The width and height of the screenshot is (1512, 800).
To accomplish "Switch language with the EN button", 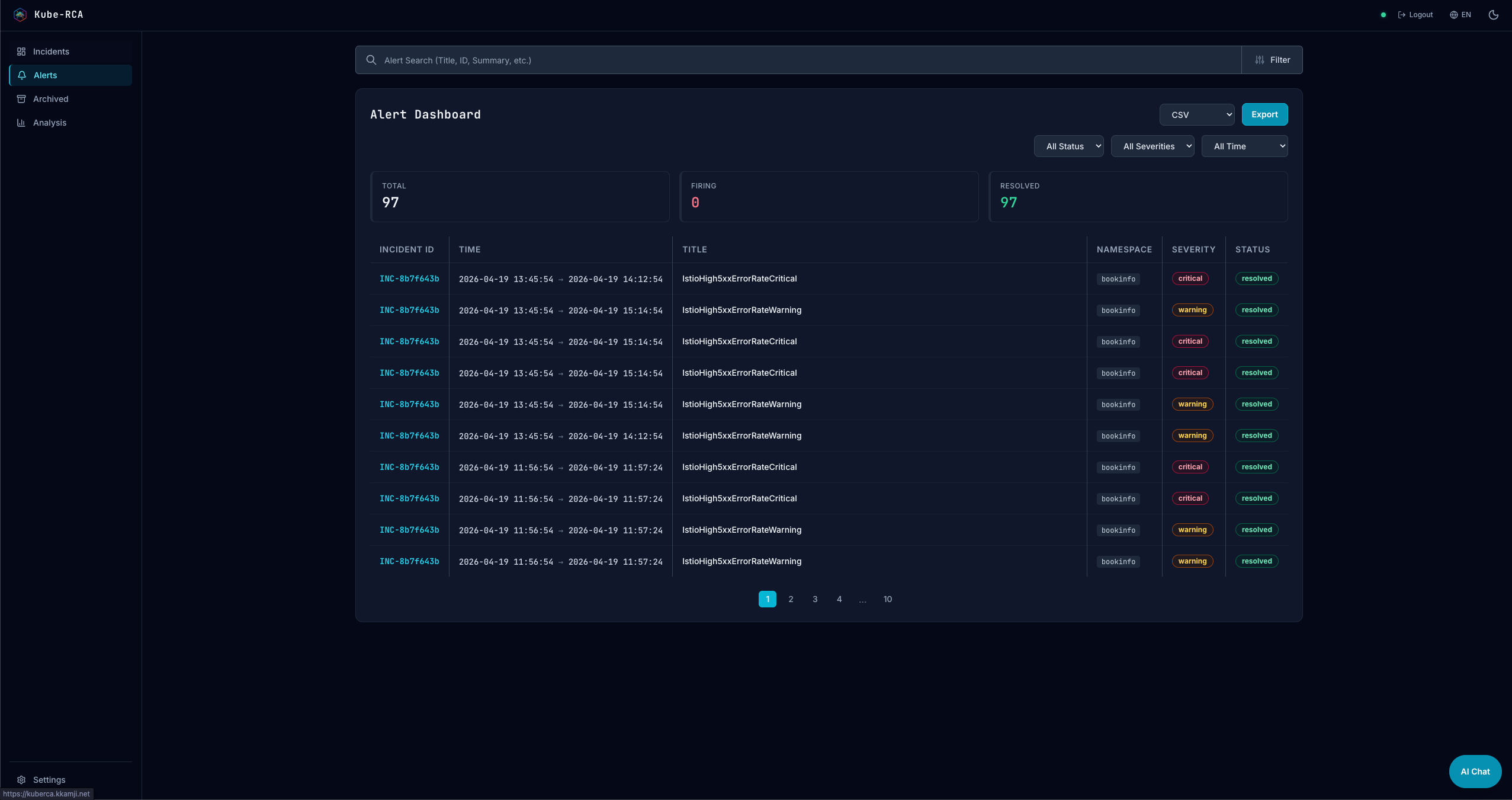I will coord(1460,15).
